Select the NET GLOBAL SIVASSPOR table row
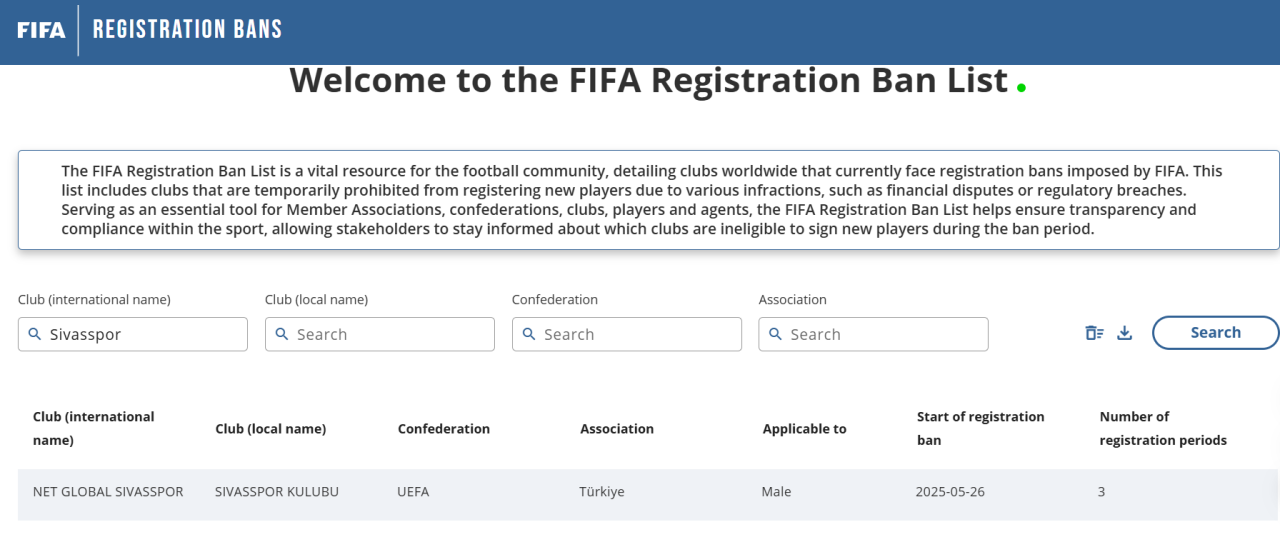Screen dimensions: 1280x537 (648, 492)
